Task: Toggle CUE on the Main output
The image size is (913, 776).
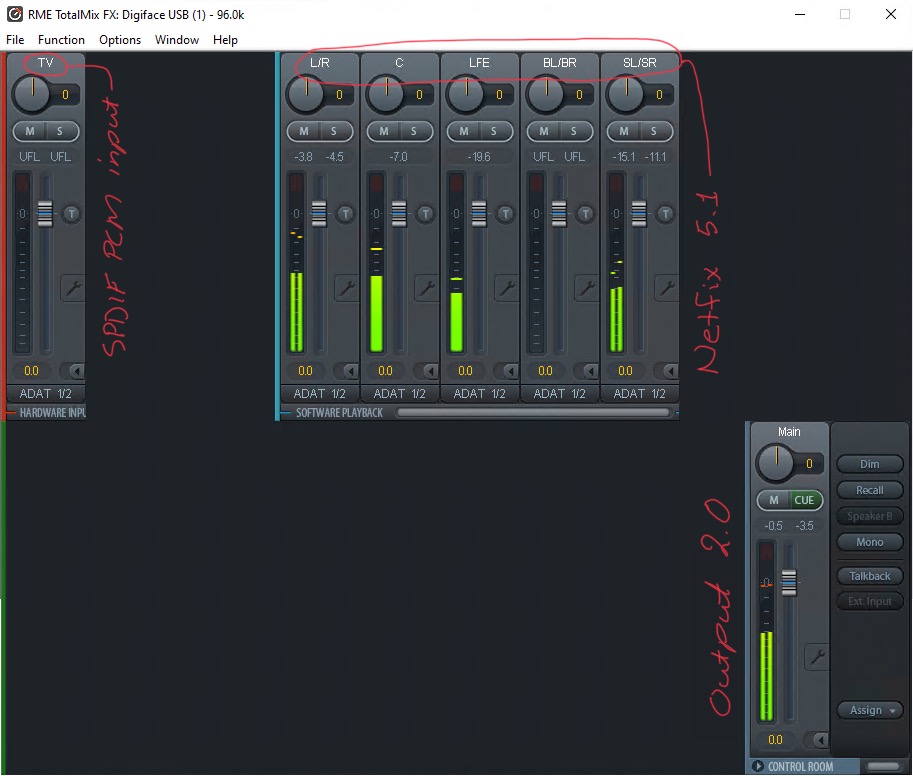Action: coord(803,500)
